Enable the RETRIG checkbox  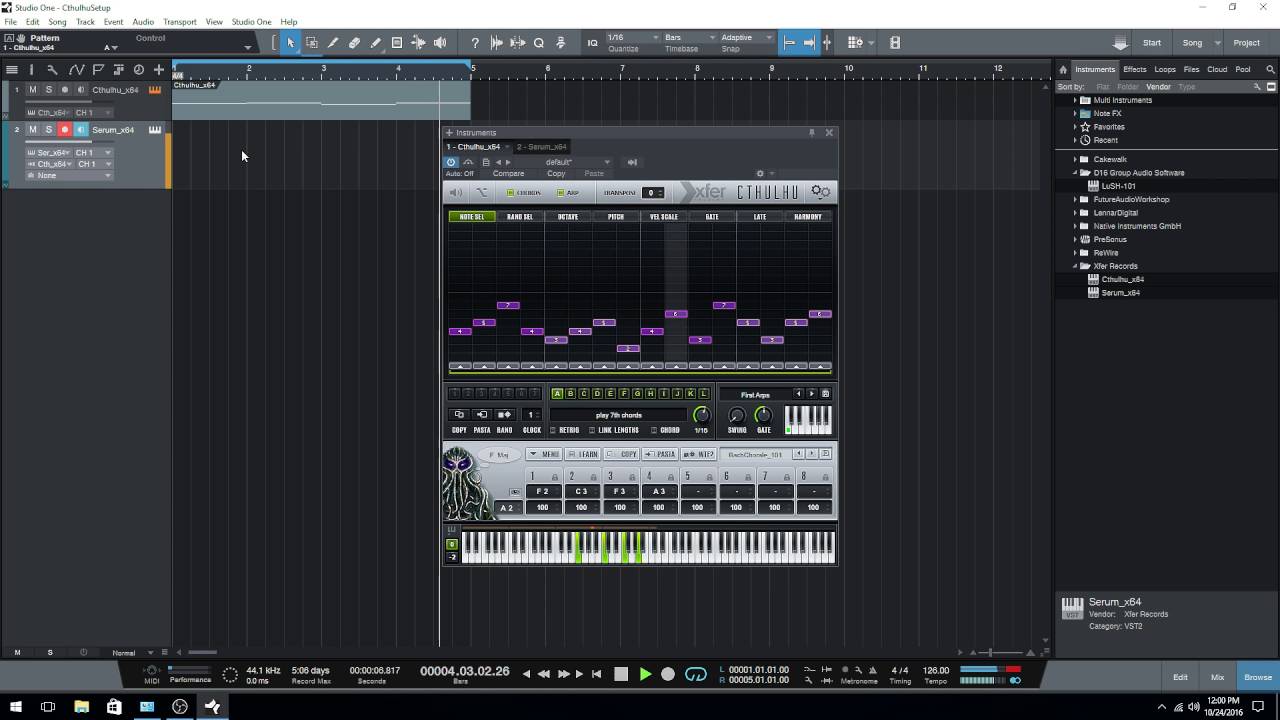tap(553, 430)
